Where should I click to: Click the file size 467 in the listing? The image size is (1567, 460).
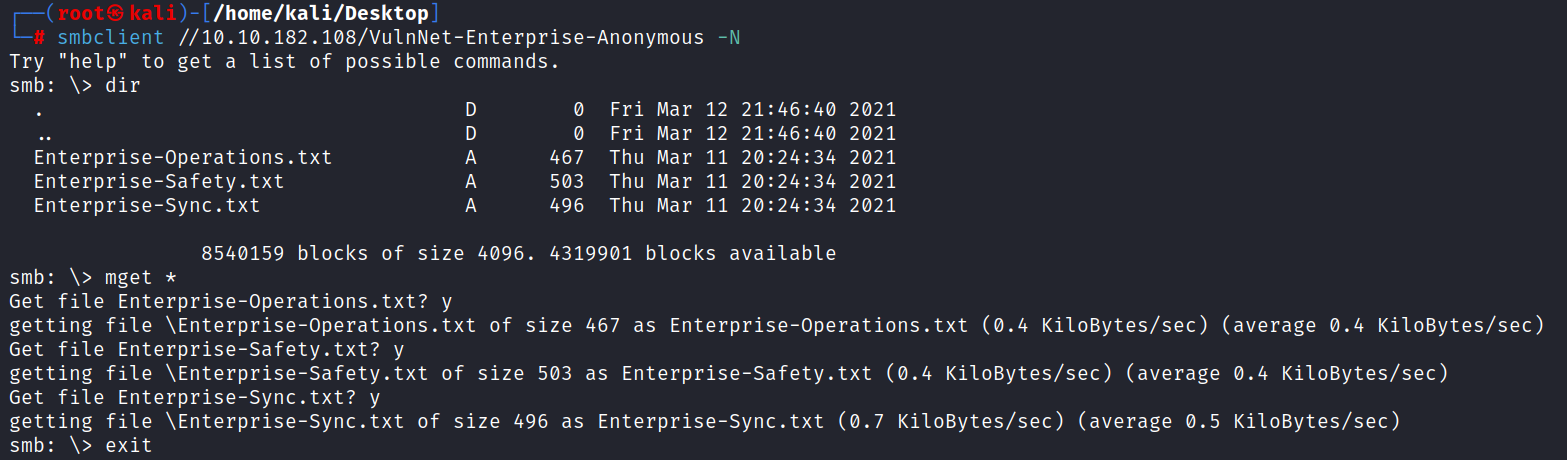point(567,158)
